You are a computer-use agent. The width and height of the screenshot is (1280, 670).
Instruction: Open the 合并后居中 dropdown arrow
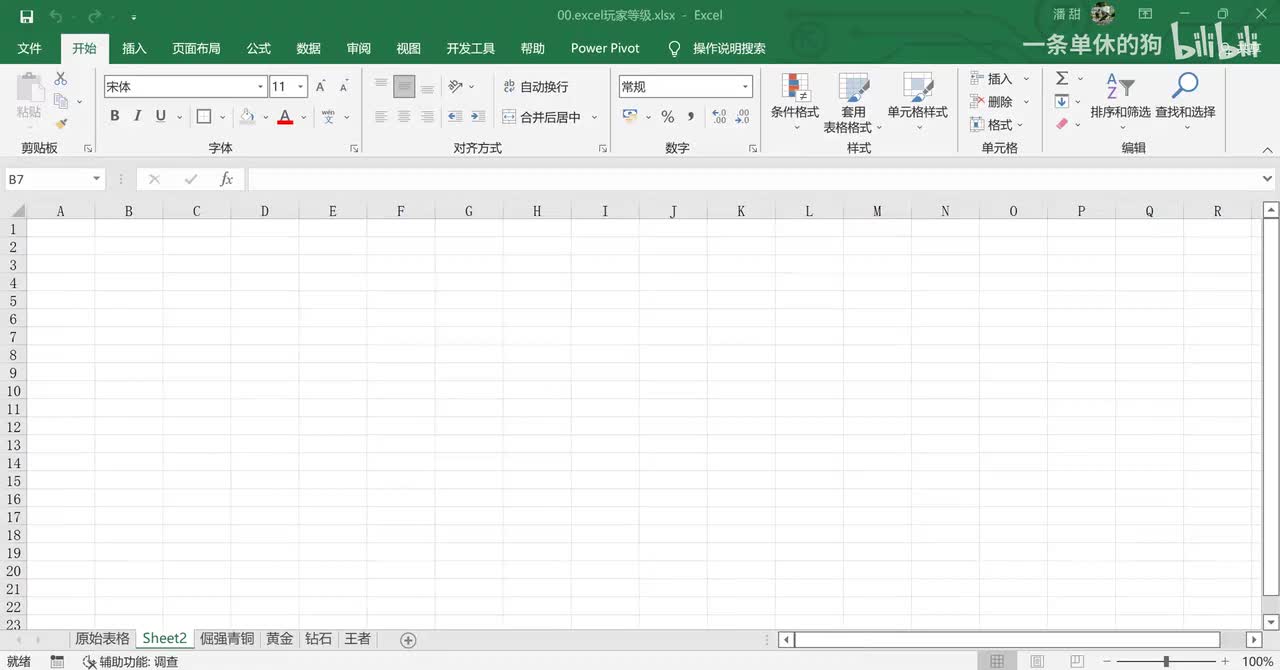(594, 117)
